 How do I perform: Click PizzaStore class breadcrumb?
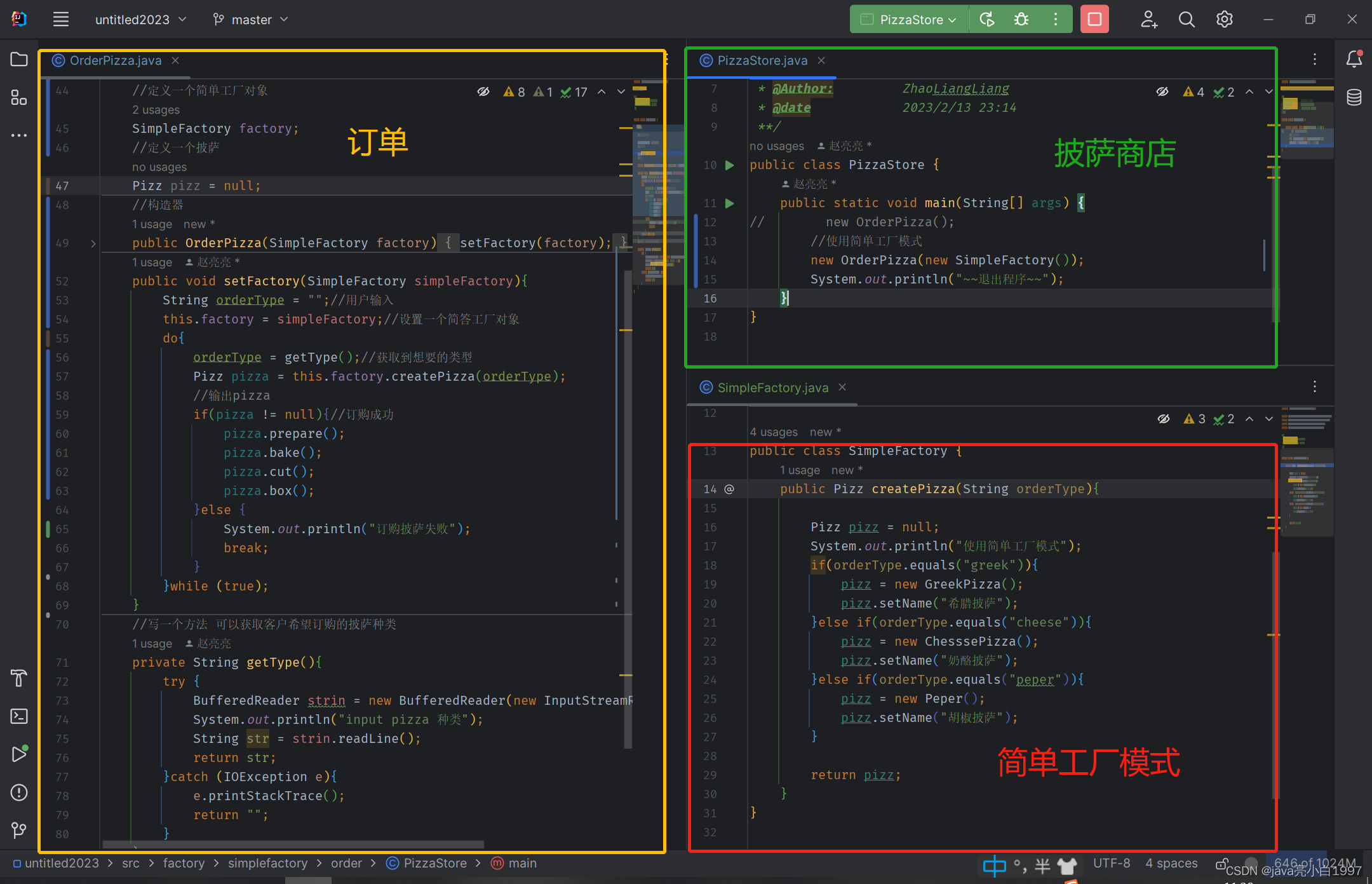(427, 863)
